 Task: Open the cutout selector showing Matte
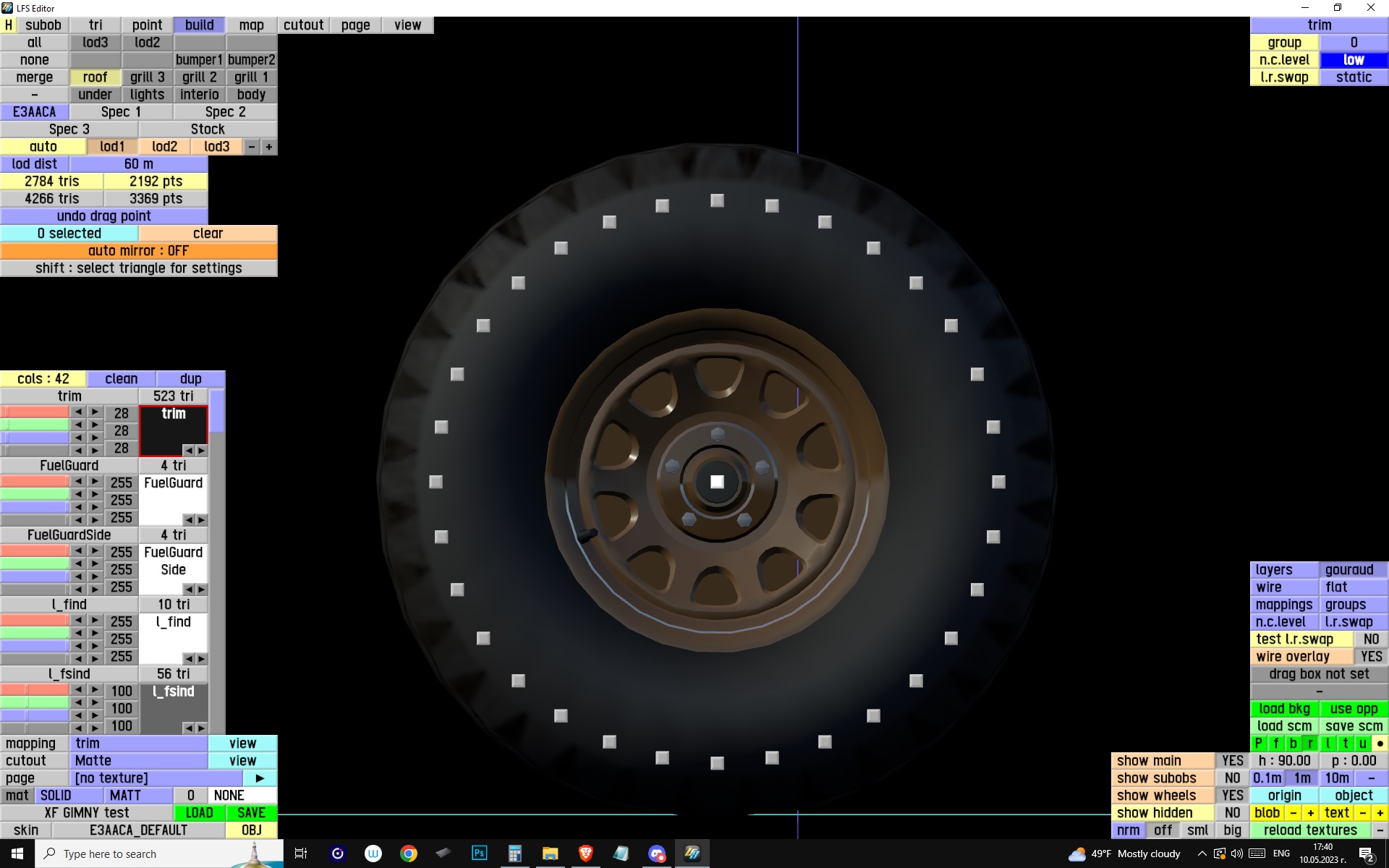(138, 761)
